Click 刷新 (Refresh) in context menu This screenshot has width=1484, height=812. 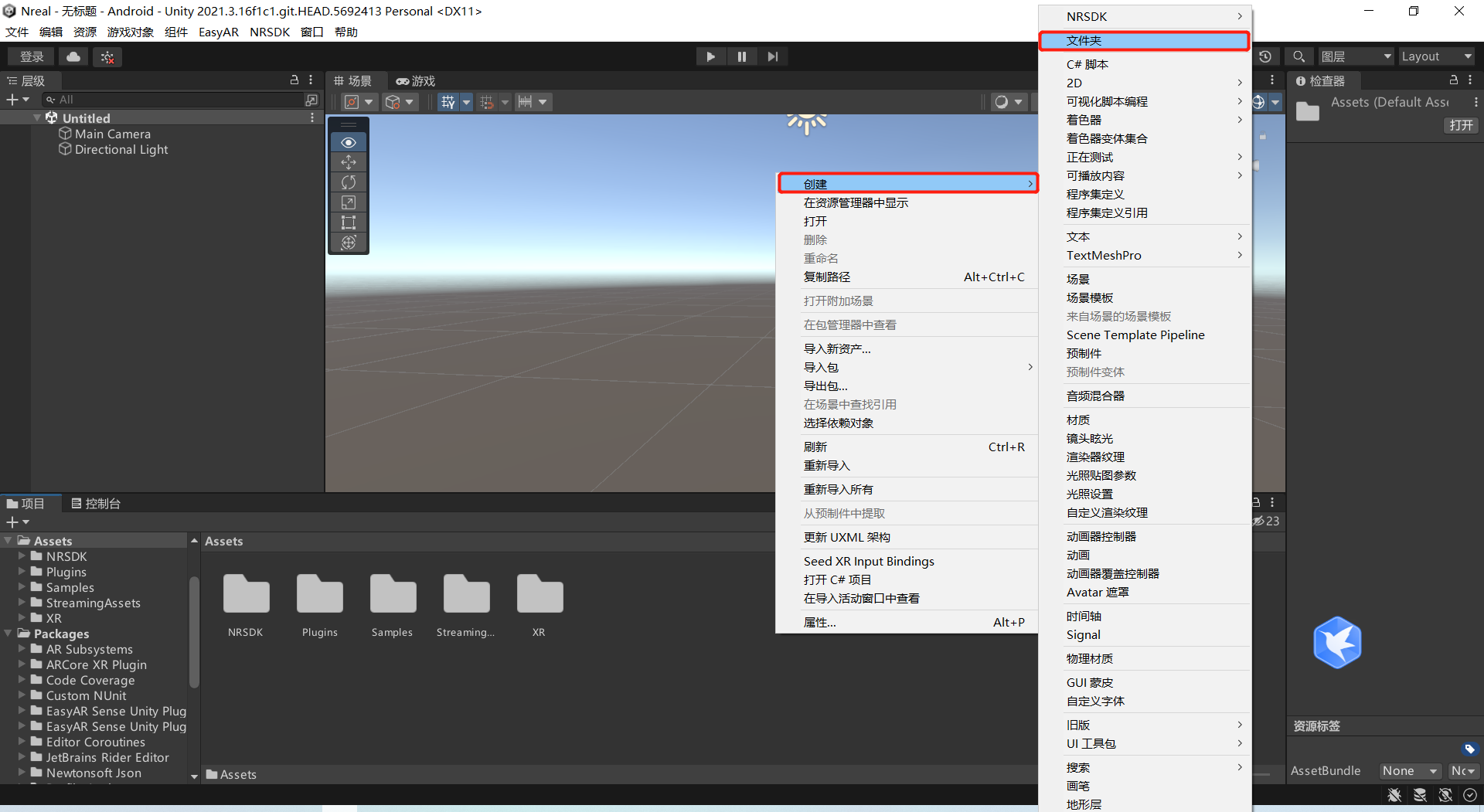coord(907,447)
